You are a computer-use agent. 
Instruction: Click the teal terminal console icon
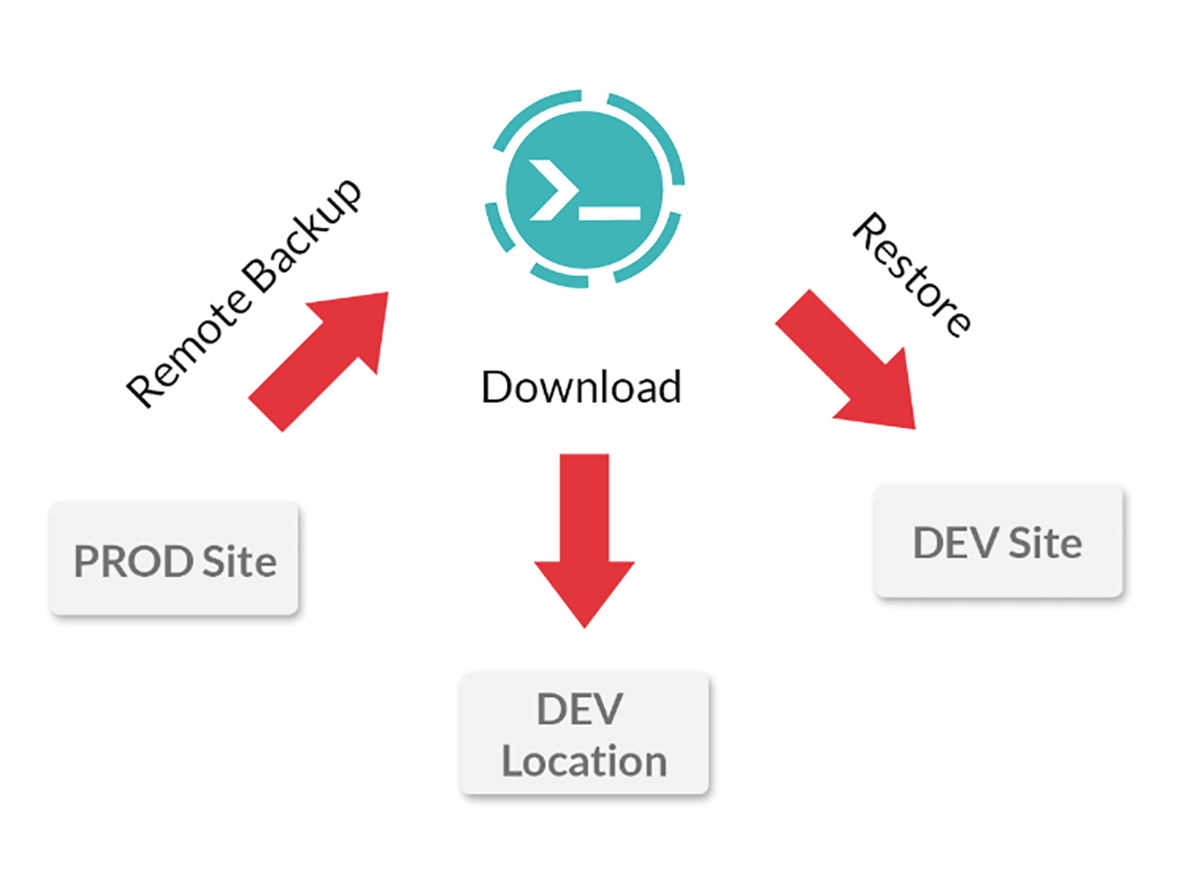583,190
